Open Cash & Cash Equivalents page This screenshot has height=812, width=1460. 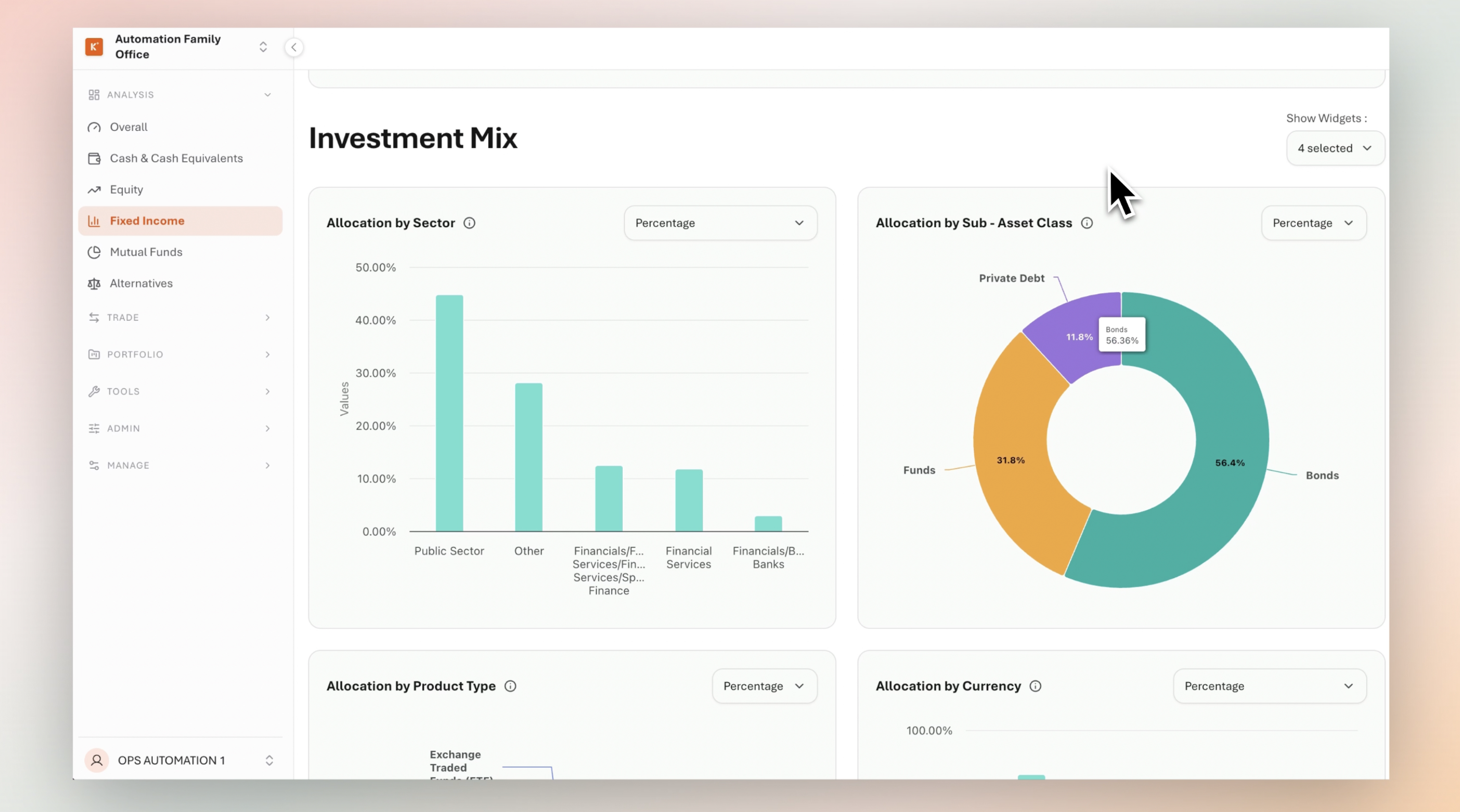(180, 159)
